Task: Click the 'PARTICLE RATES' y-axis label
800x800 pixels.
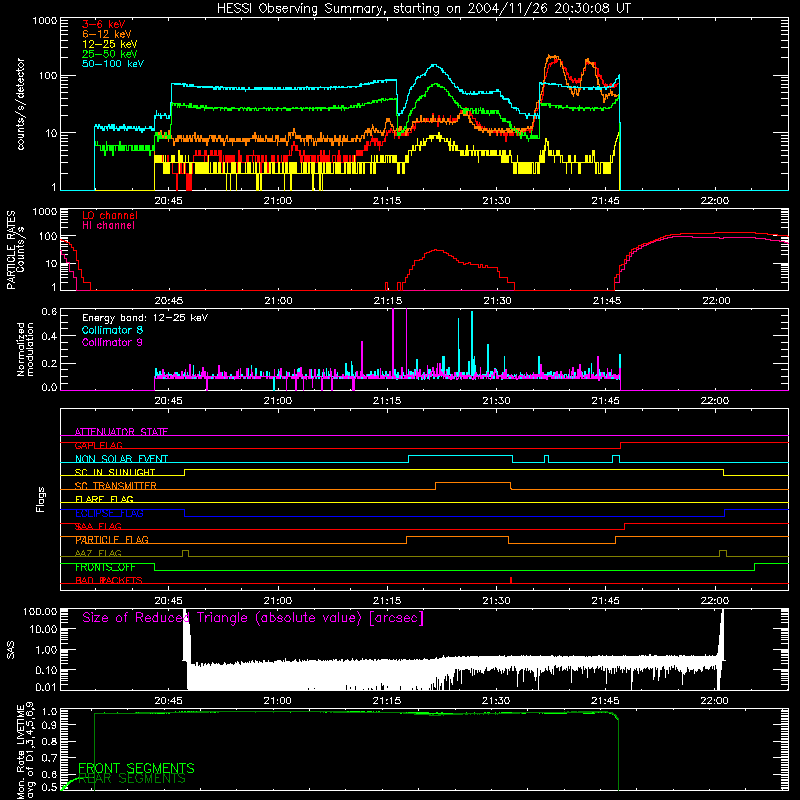Action: click(x=11, y=250)
